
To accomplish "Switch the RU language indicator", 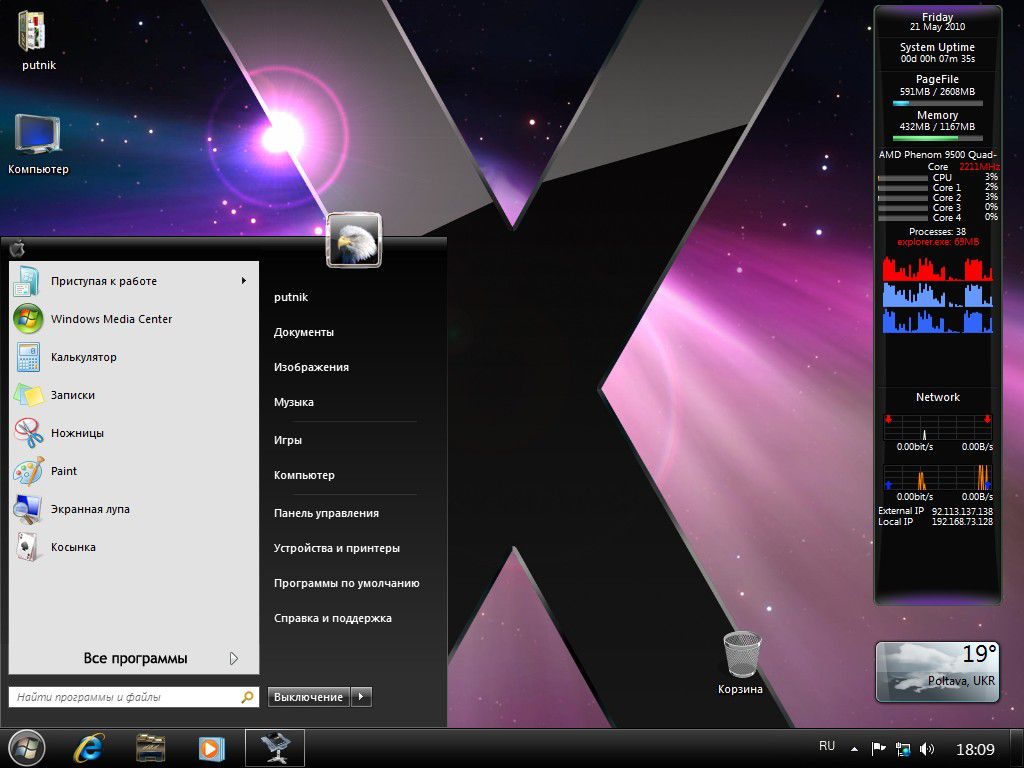I will coord(827,746).
